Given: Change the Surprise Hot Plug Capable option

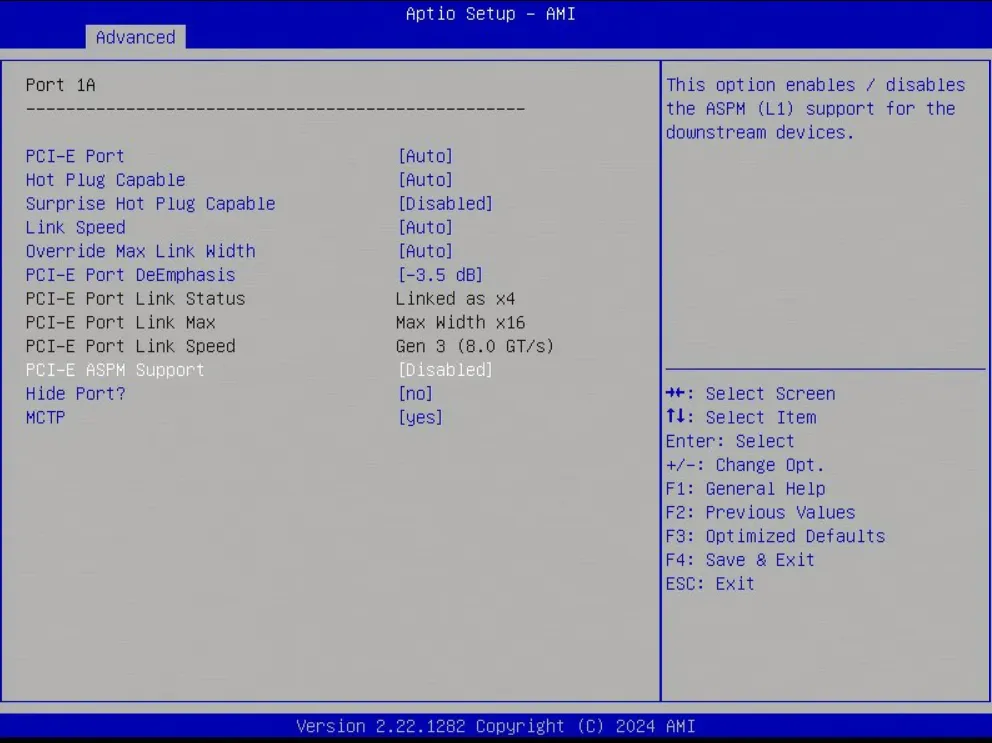Looking at the screenshot, I should click(151, 203).
